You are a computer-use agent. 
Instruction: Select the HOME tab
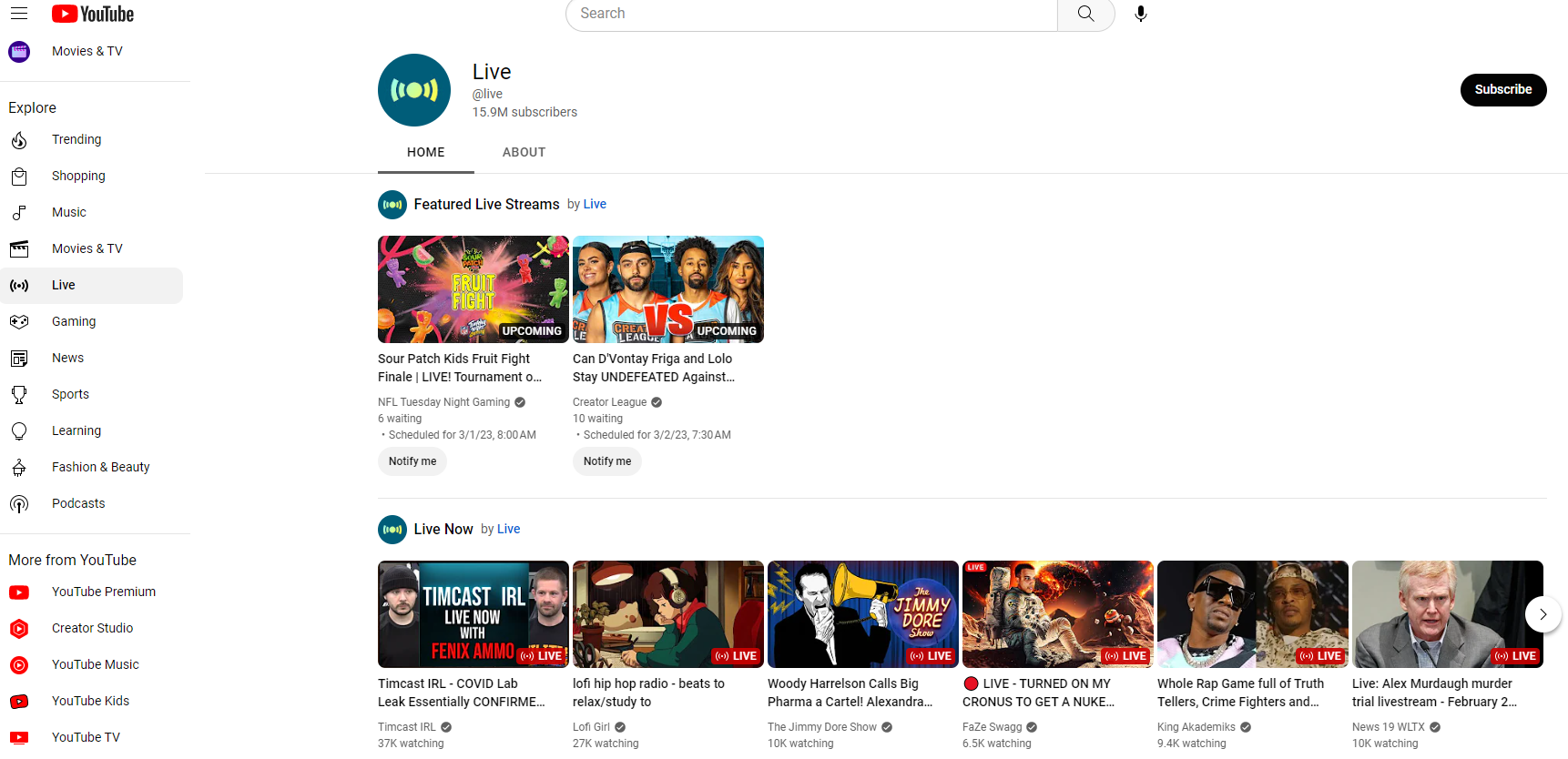coord(425,152)
